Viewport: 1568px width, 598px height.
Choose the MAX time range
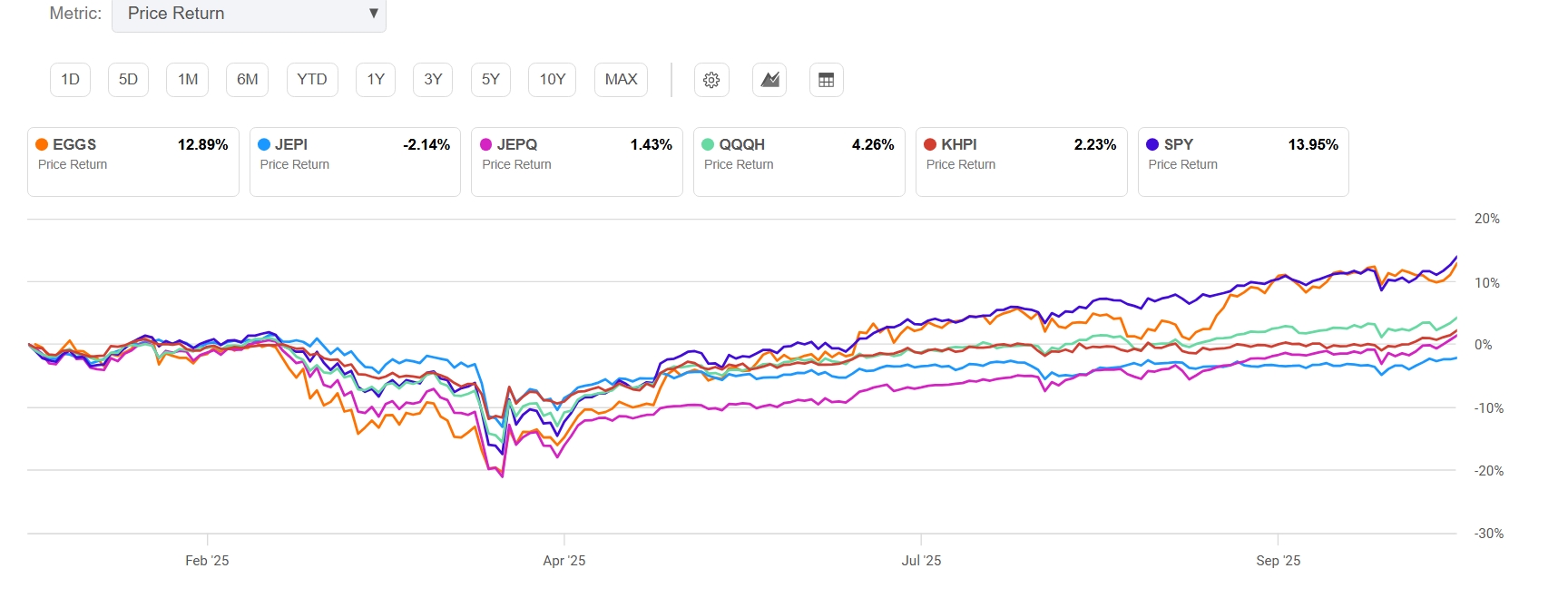coord(621,80)
